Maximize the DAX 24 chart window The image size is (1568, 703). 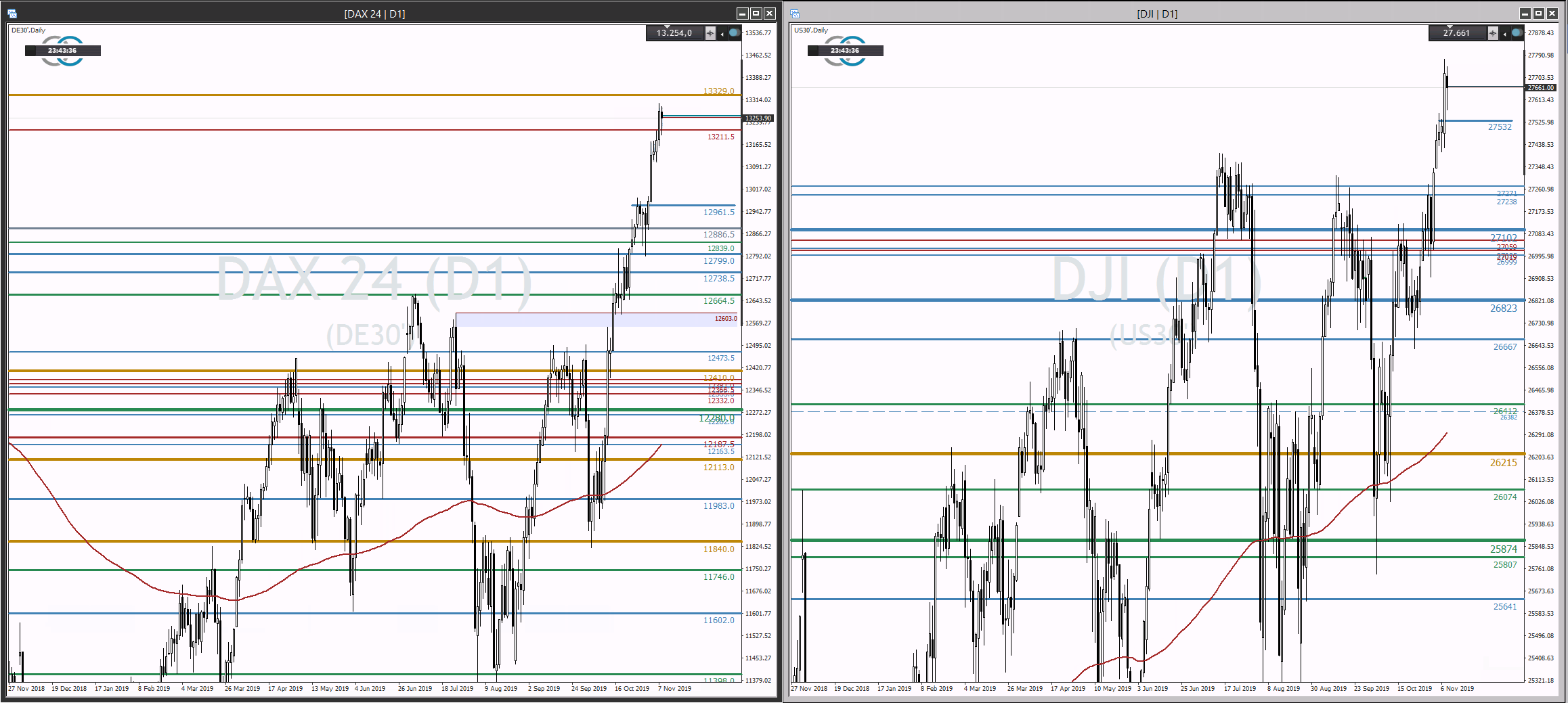click(756, 14)
